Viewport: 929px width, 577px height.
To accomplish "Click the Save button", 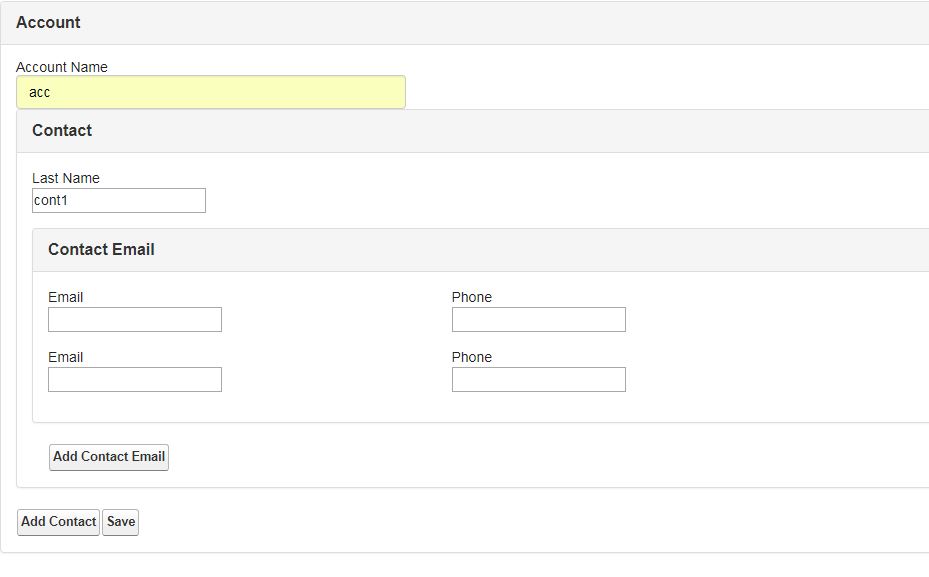I will point(120,521).
